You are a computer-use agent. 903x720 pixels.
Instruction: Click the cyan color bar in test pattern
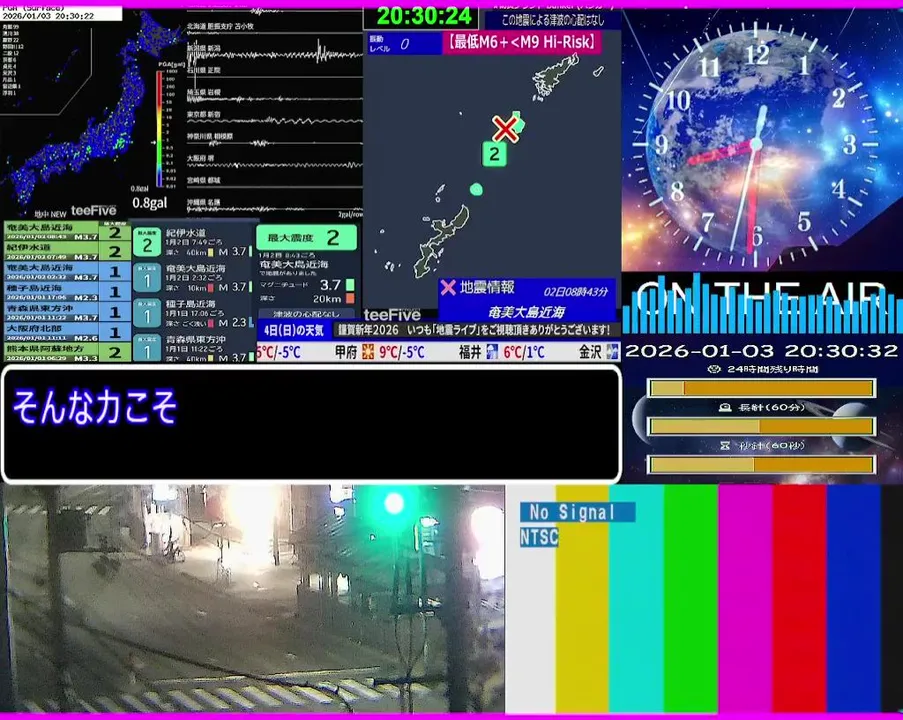pos(636,599)
